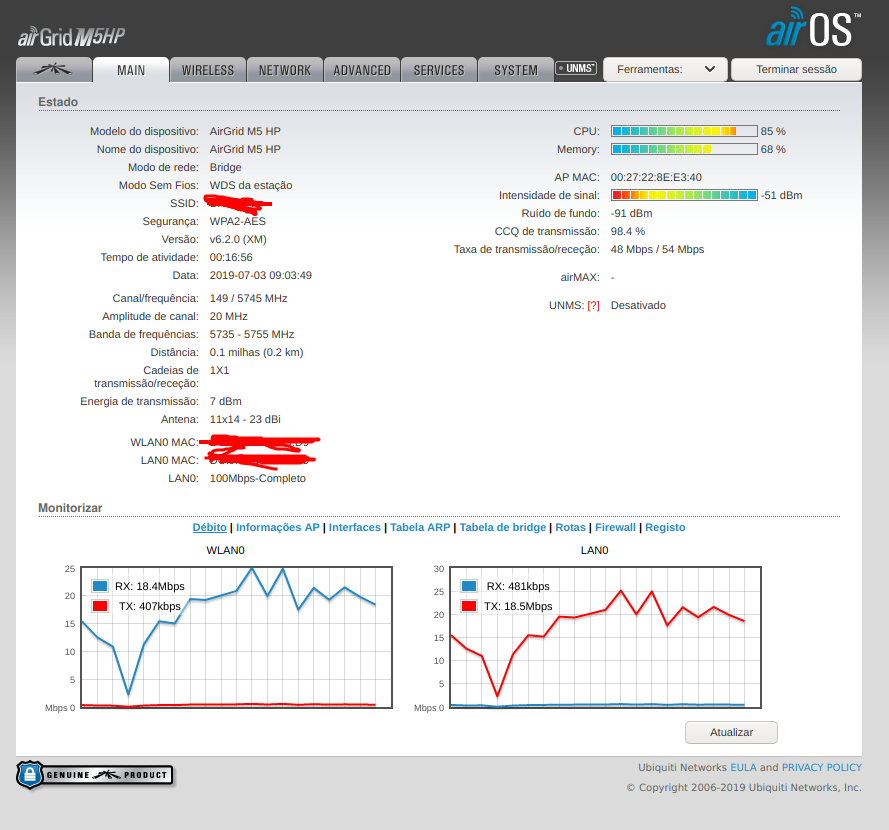Click the red TX legend swatch in WLAN0
The width and height of the screenshot is (889, 830).
point(100,606)
